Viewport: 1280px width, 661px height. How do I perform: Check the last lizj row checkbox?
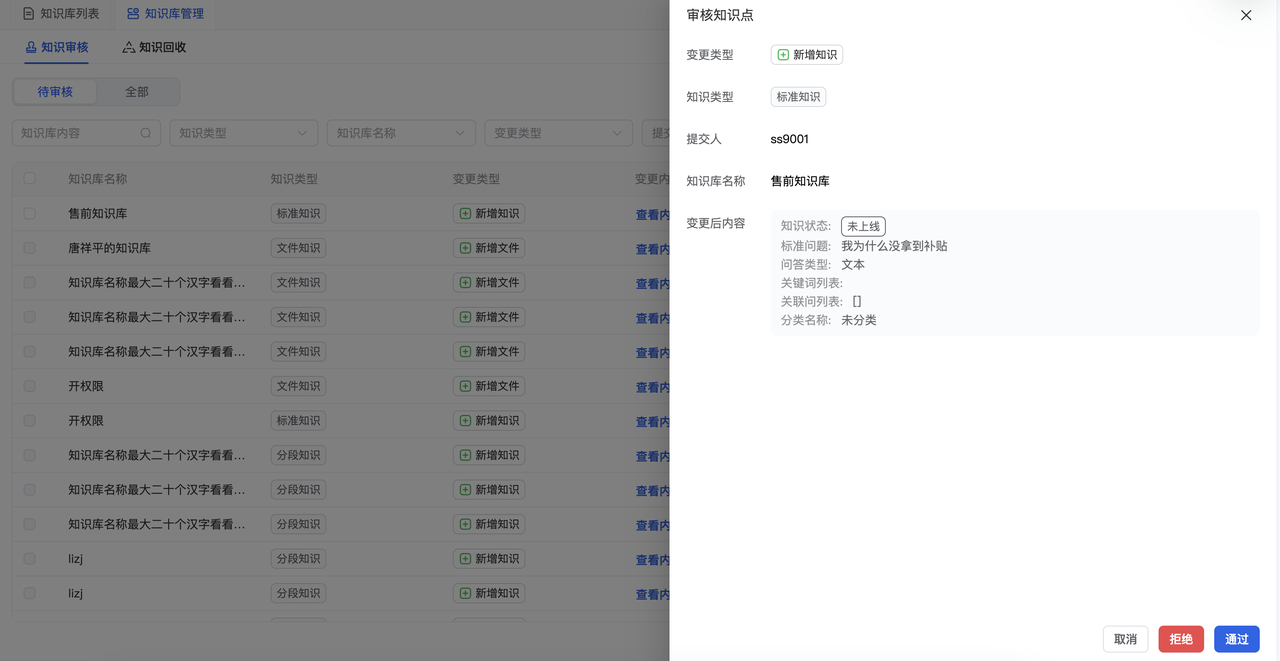(29, 593)
